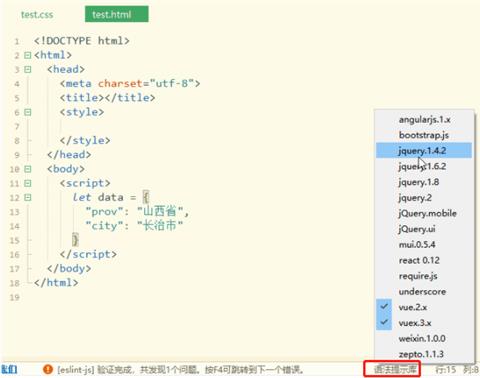Image resolution: width=480 pixels, height=378 pixels.
Task: Enable require.js syntax hints
Action: pyautogui.click(x=424, y=276)
